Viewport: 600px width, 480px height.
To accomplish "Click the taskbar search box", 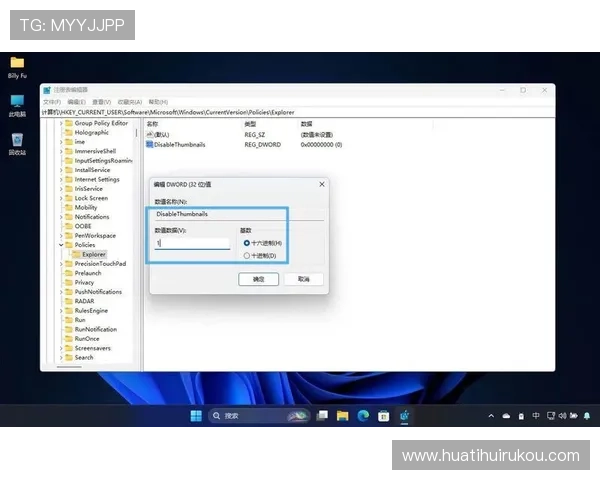I will click(259, 416).
